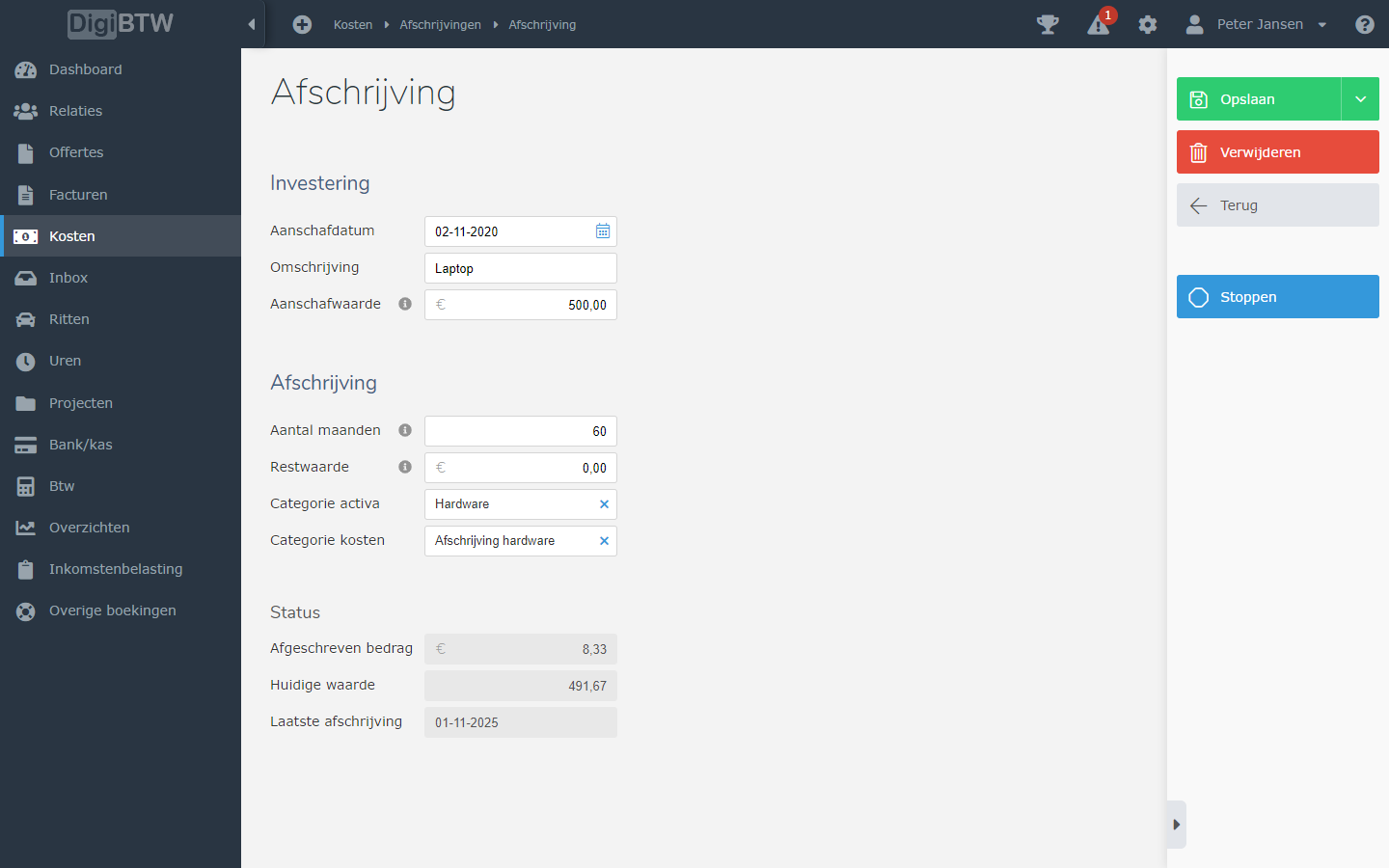The image size is (1389, 868).
Task: Open Overige boekingen in the sidebar
Action: 121,610
